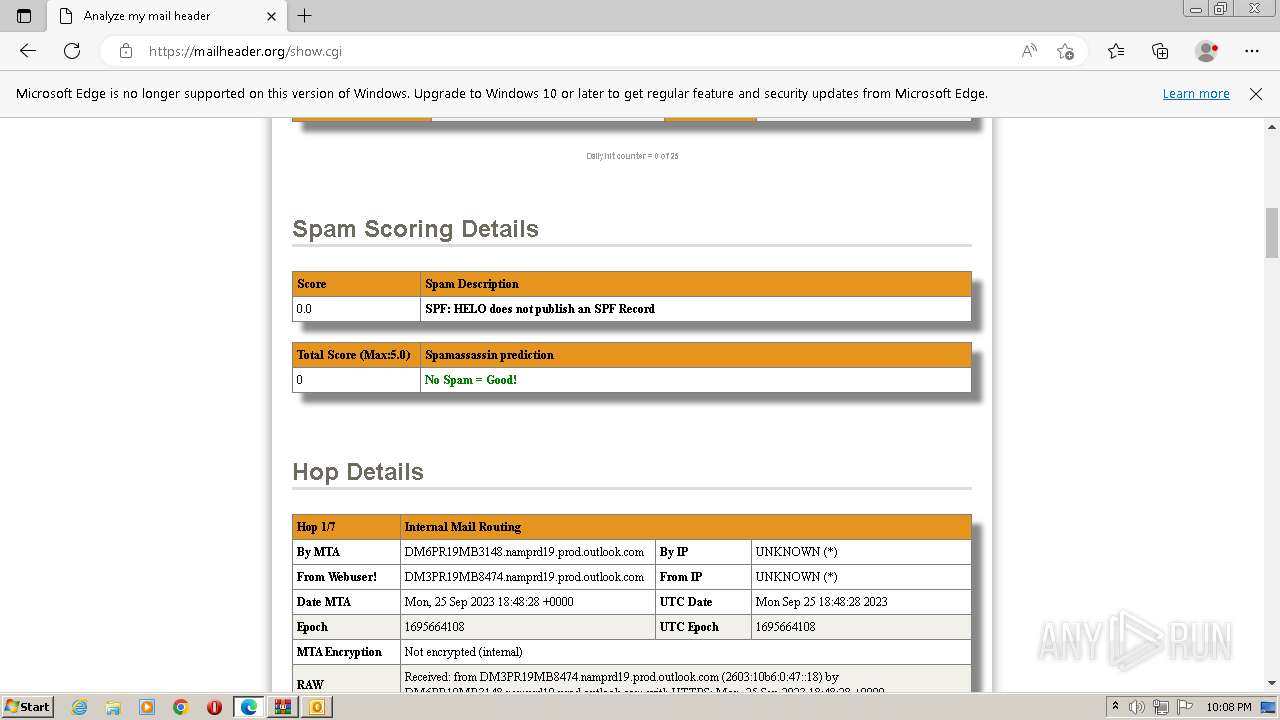Select the Analyze my mail header tab
The height and width of the screenshot is (720, 1280).
pos(168,16)
